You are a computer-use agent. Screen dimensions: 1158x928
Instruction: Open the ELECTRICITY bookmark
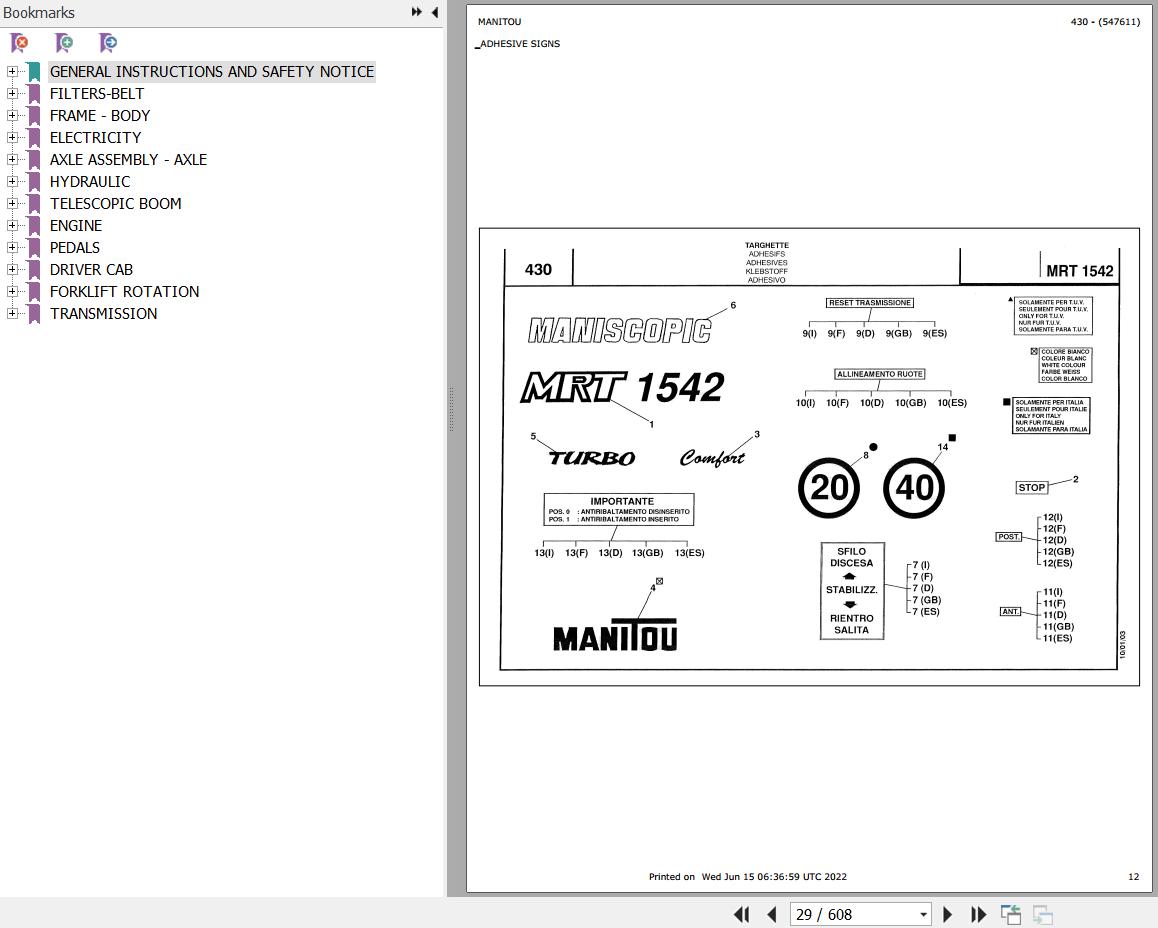click(95, 137)
